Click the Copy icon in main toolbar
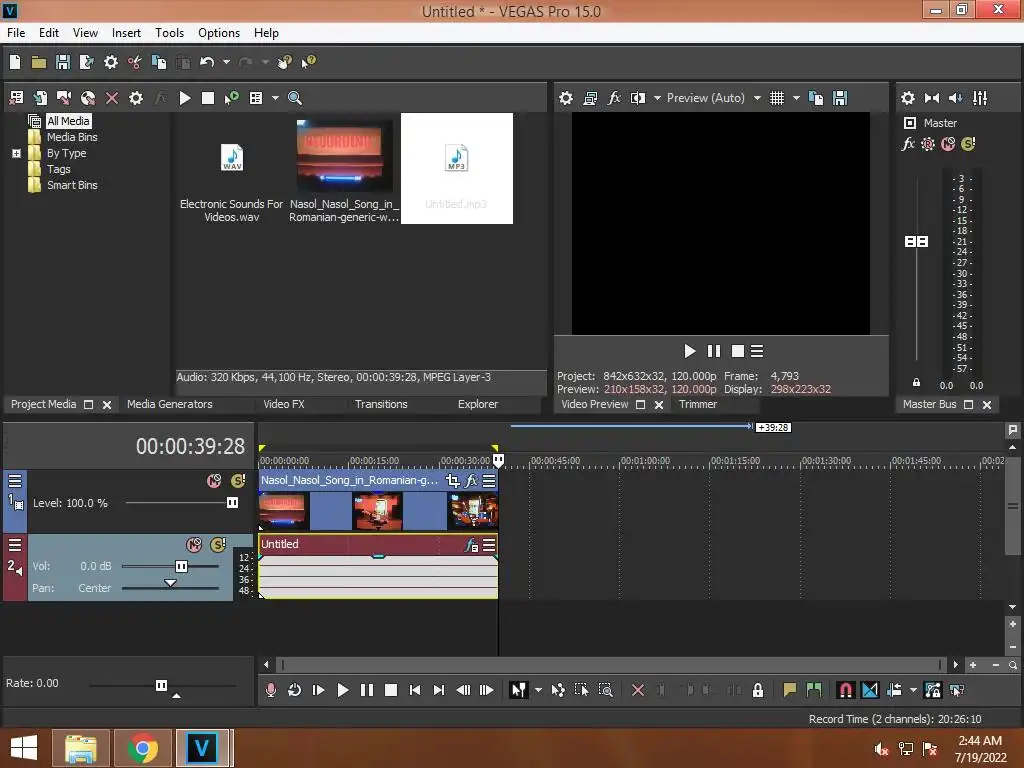Viewport: 1024px width, 768px height. click(159, 62)
